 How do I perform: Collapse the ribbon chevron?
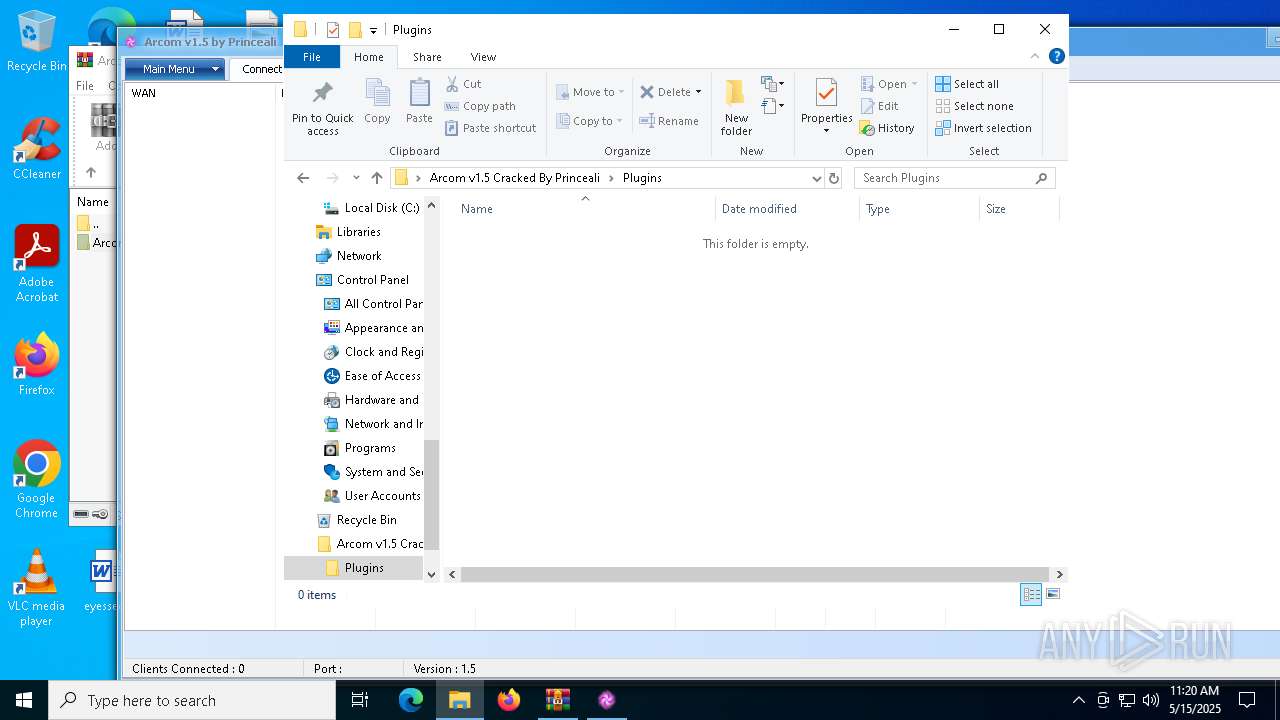click(1035, 57)
